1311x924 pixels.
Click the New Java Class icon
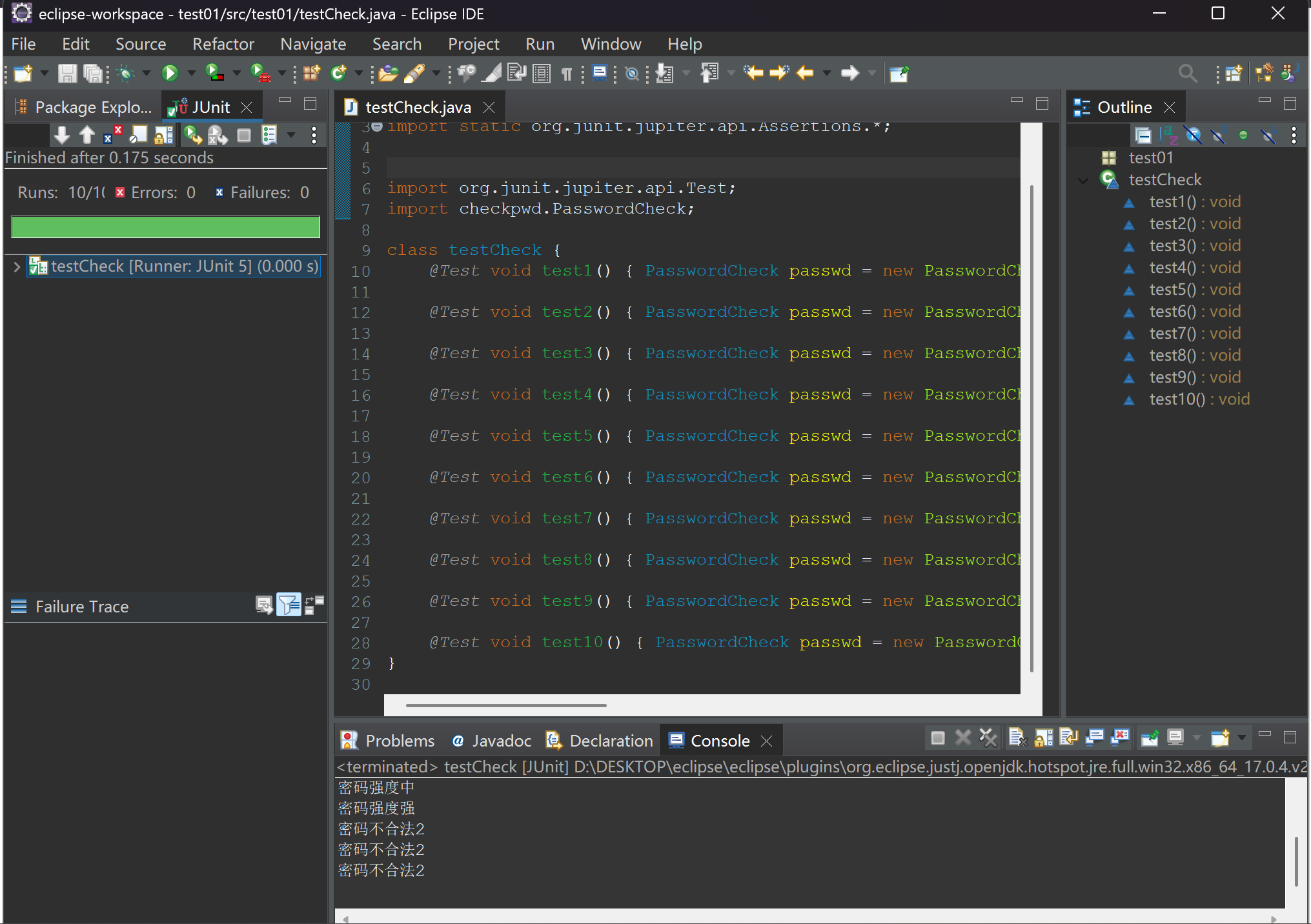(x=338, y=74)
